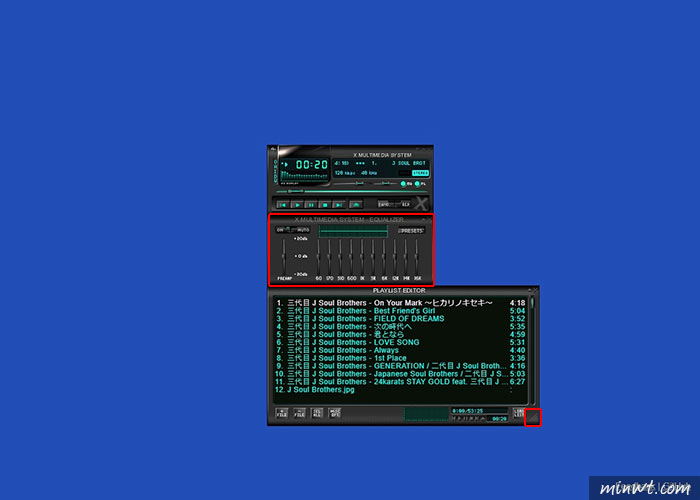Click the 128 kbps bitrate readout
The width and height of the screenshot is (700, 500).
pos(345,173)
